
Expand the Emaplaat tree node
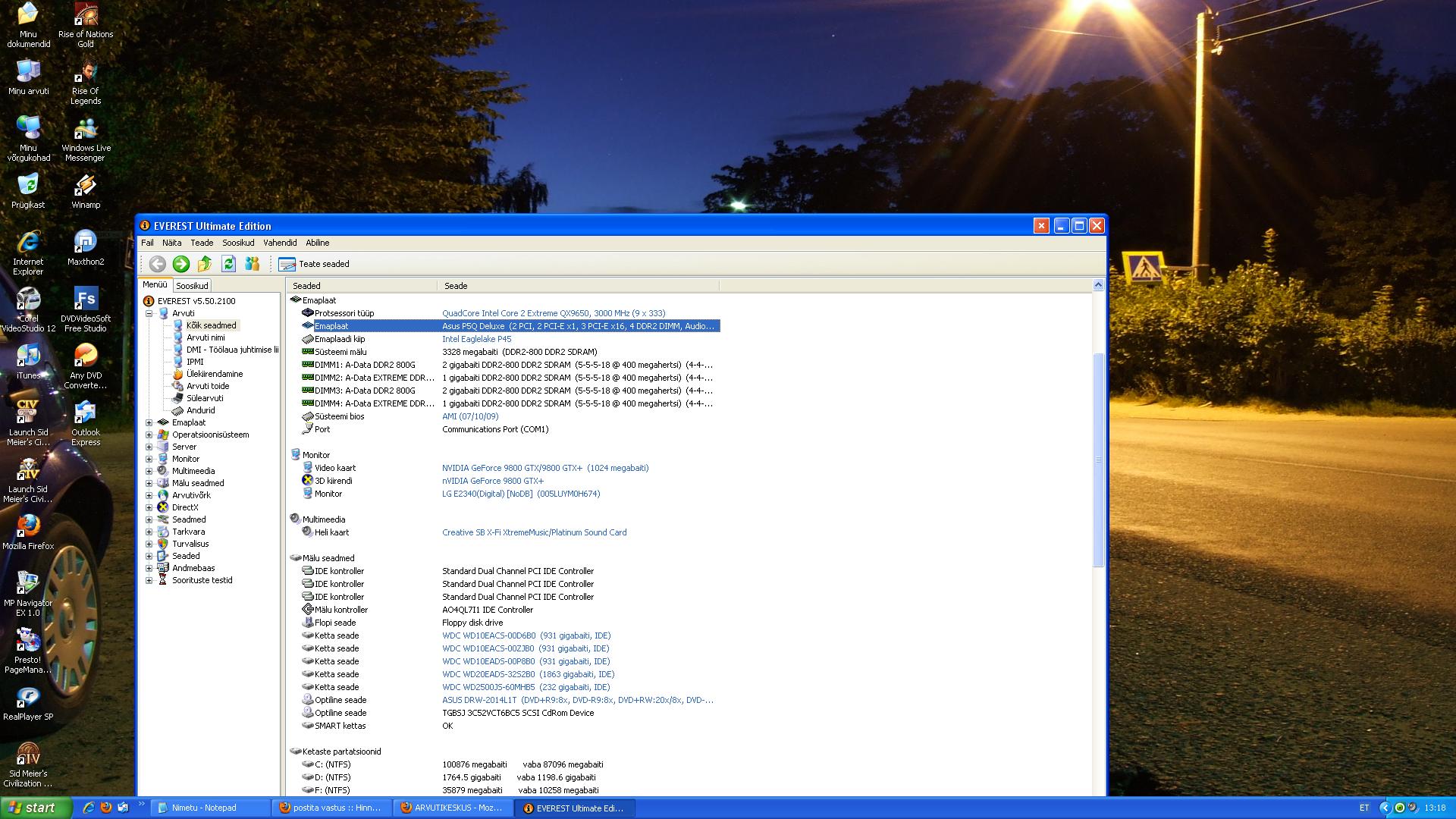[149, 422]
